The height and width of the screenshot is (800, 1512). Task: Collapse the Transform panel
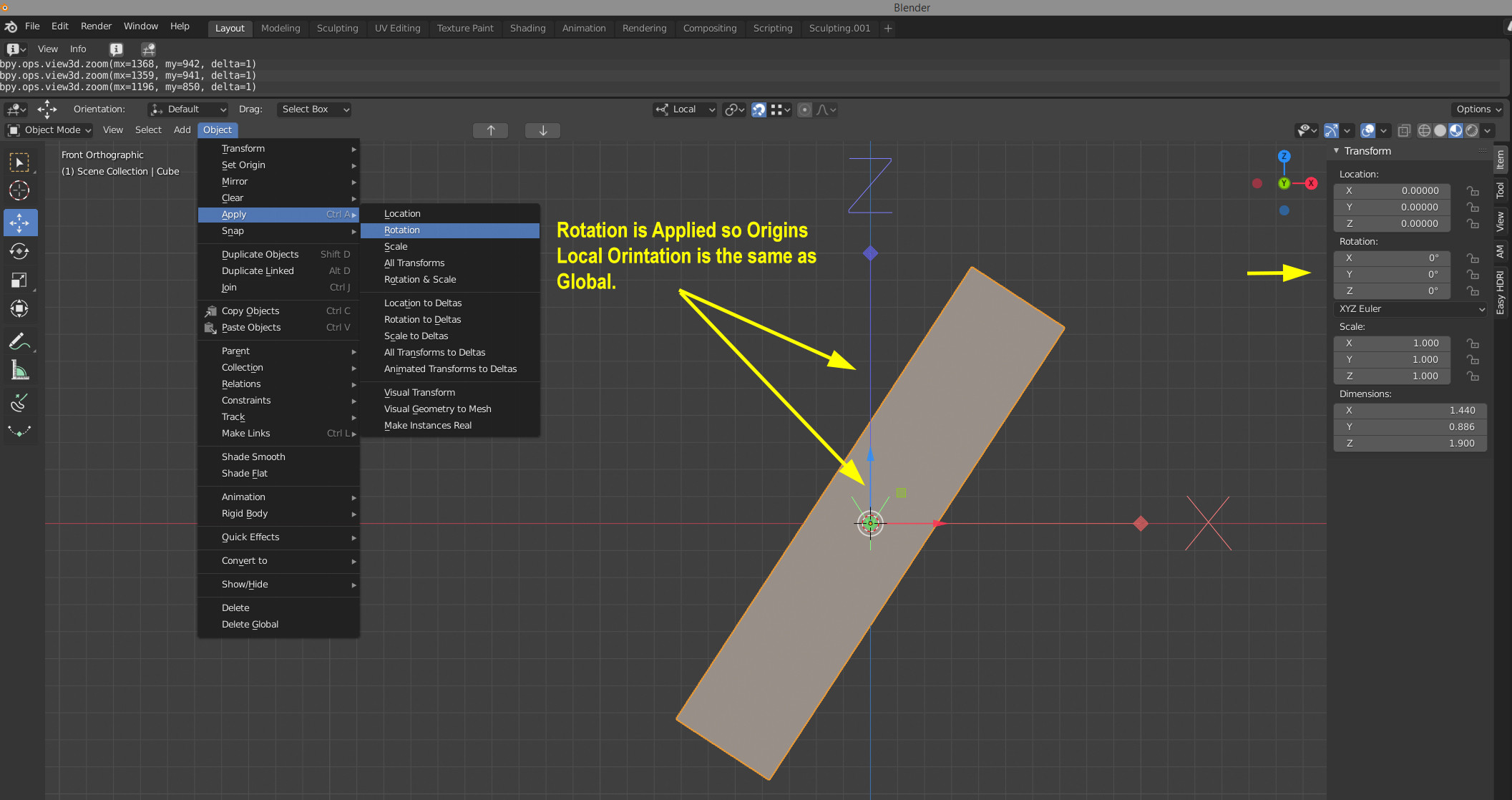[x=1336, y=151]
